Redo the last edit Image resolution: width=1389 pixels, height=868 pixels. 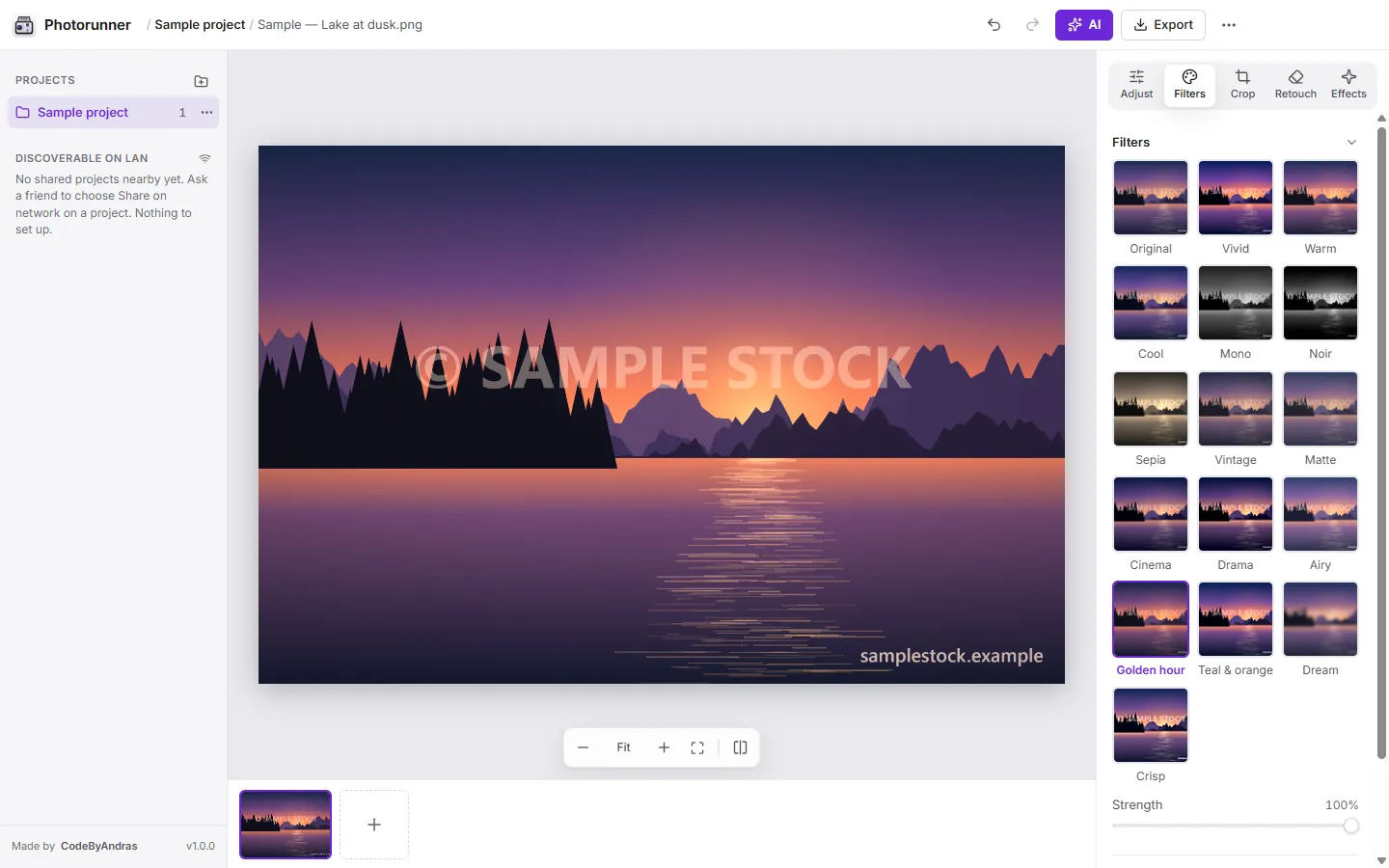pyautogui.click(x=1032, y=25)
